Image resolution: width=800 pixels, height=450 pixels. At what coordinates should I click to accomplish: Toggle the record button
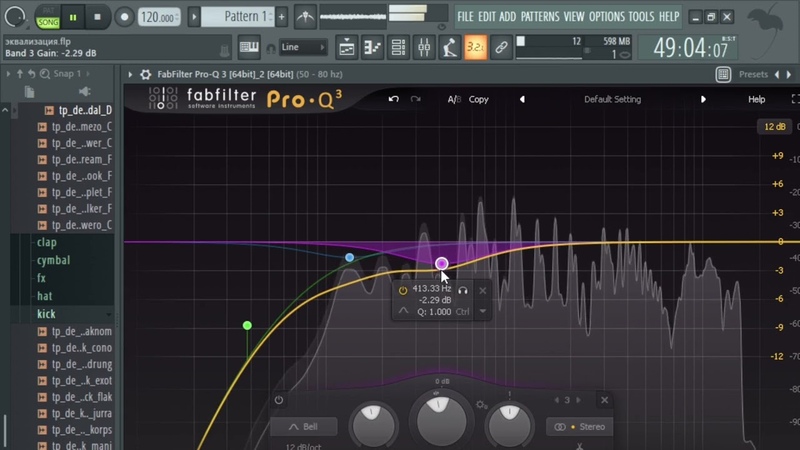[124, 17]
